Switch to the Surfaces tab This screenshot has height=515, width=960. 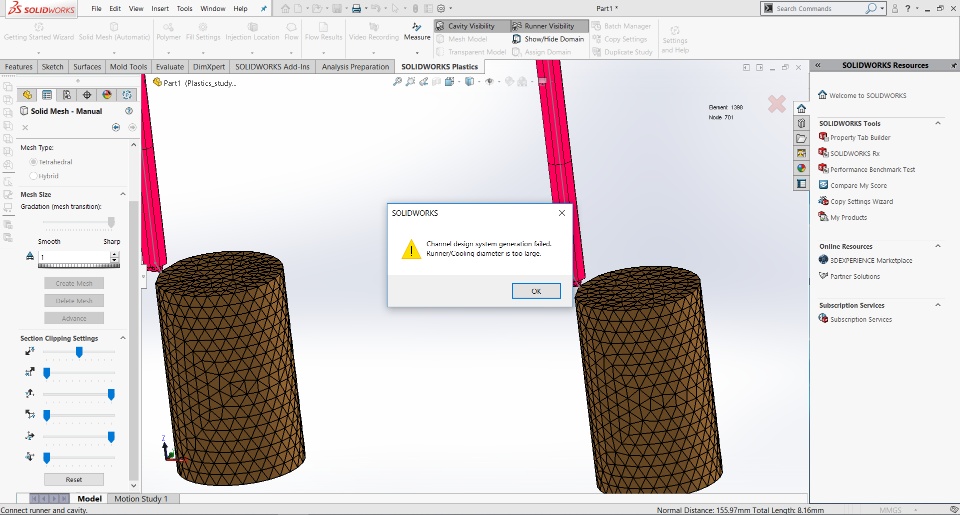click(x=87, y=67)
